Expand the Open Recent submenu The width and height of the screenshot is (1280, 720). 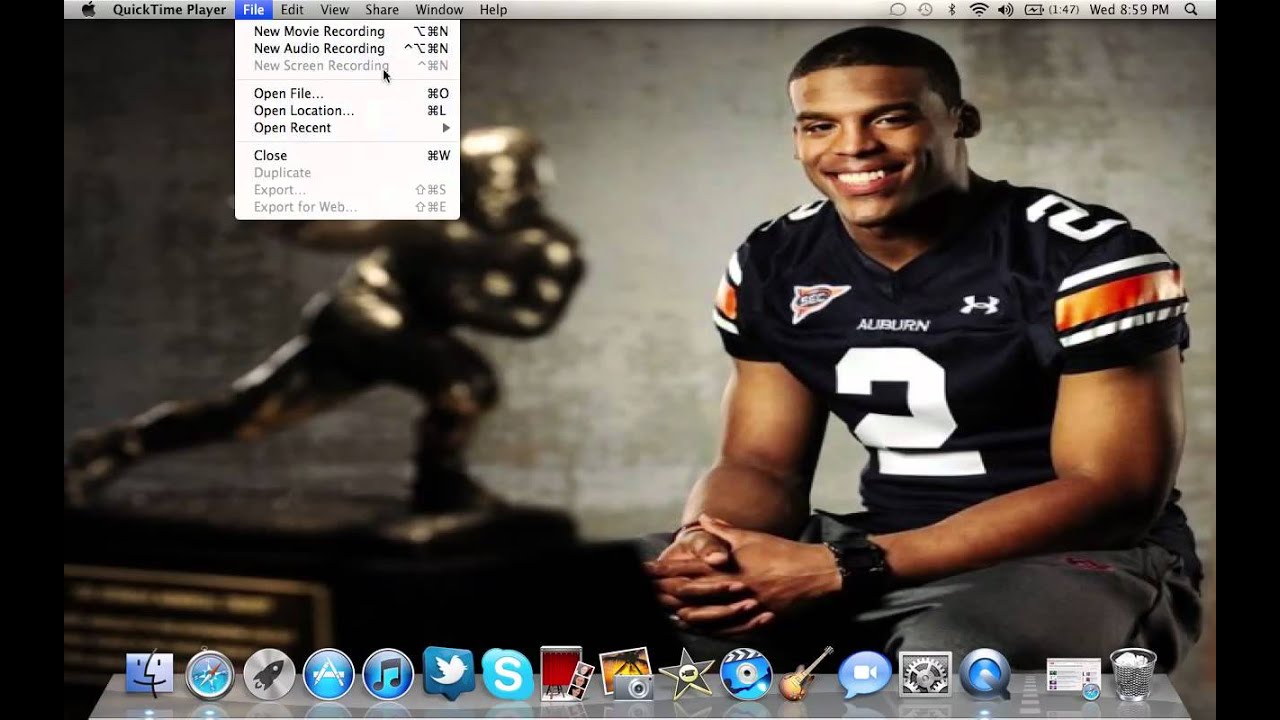pos(347,128)
